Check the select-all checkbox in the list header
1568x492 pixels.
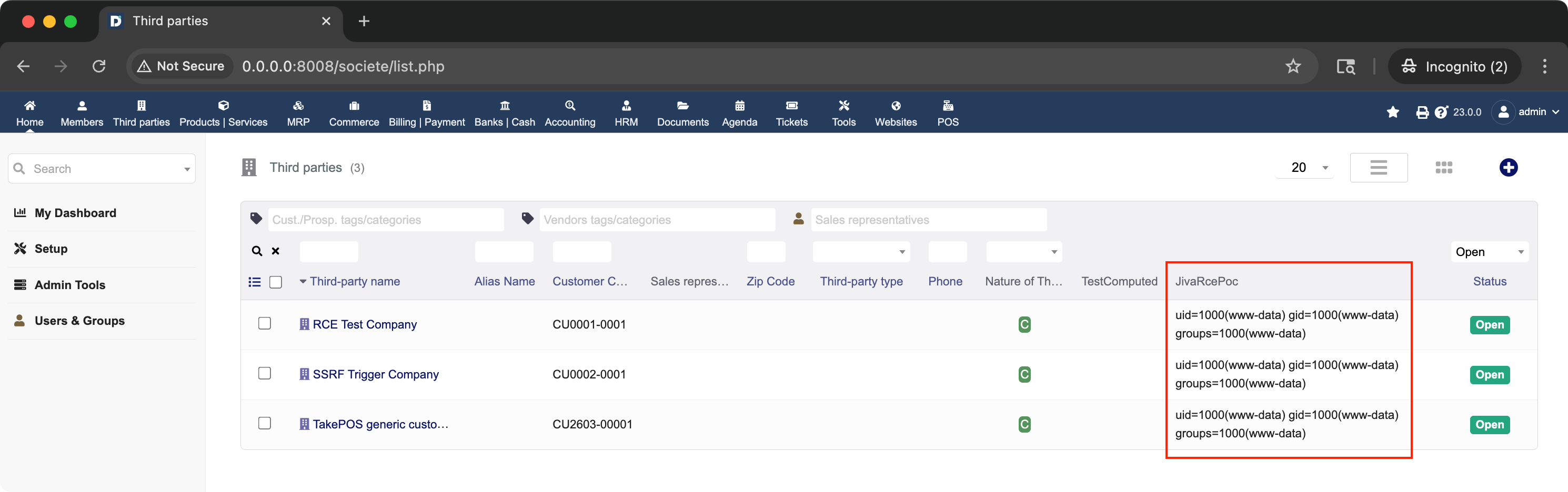point(276,282)
